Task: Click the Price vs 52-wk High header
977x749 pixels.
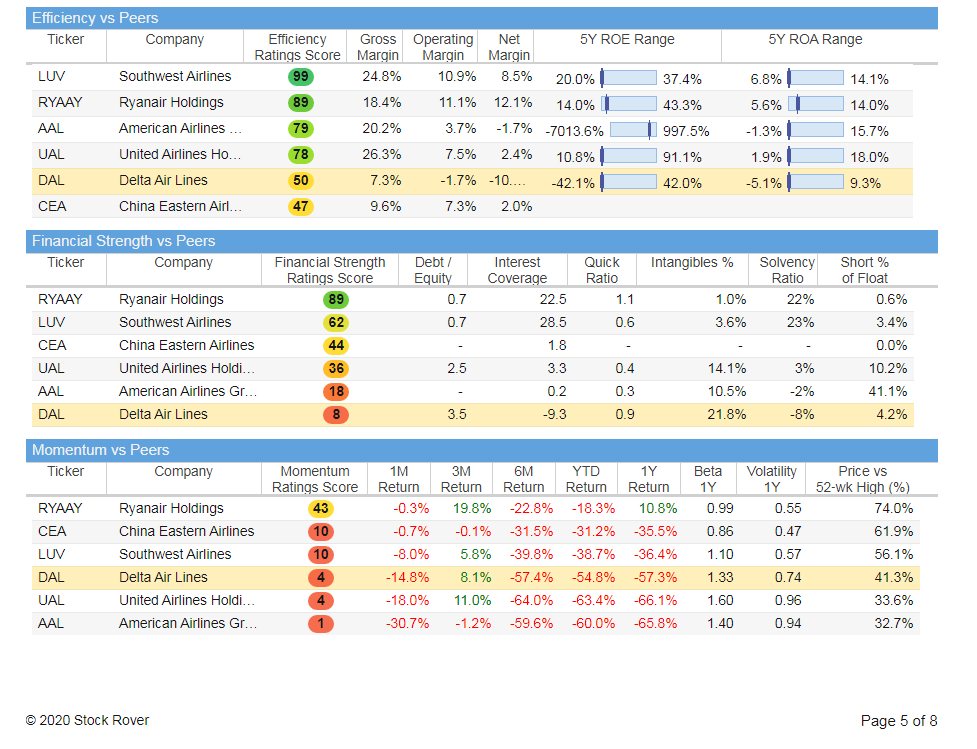Action: pyautogui.click(x=863, y=479)
